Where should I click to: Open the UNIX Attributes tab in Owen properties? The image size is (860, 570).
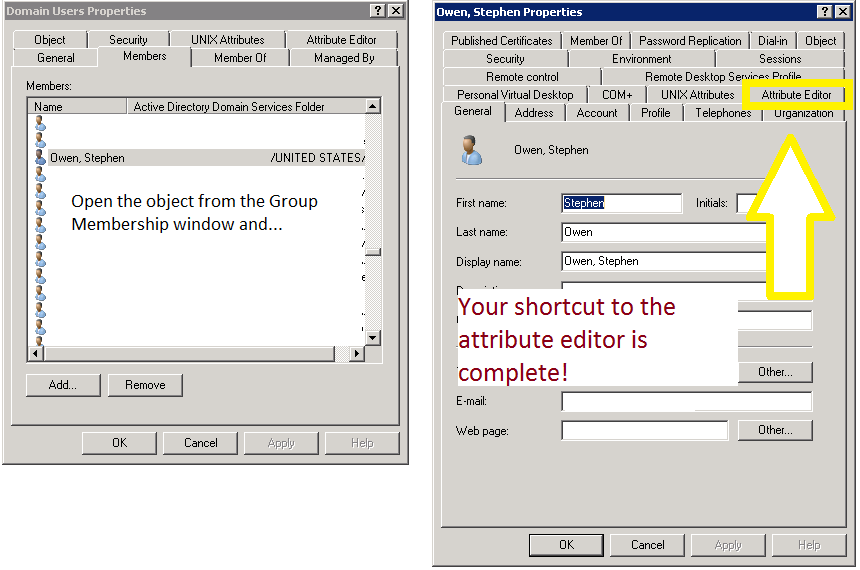coord(697,95)
